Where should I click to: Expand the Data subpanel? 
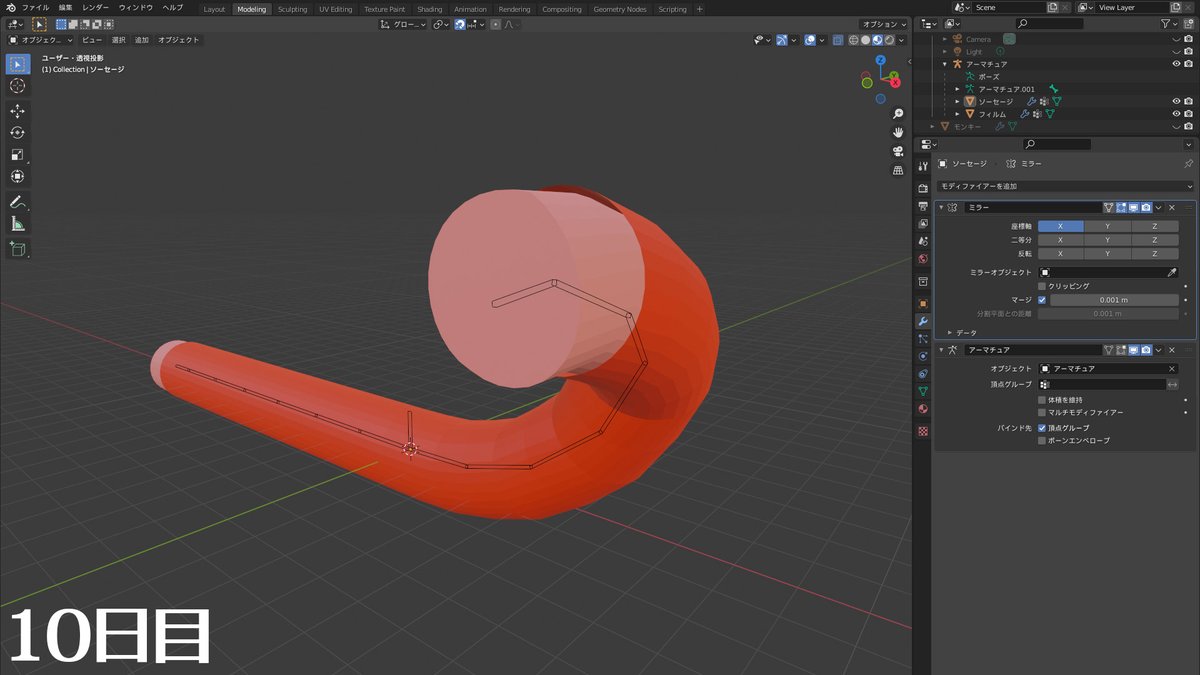pyautogui.click(x=949, y=332)
